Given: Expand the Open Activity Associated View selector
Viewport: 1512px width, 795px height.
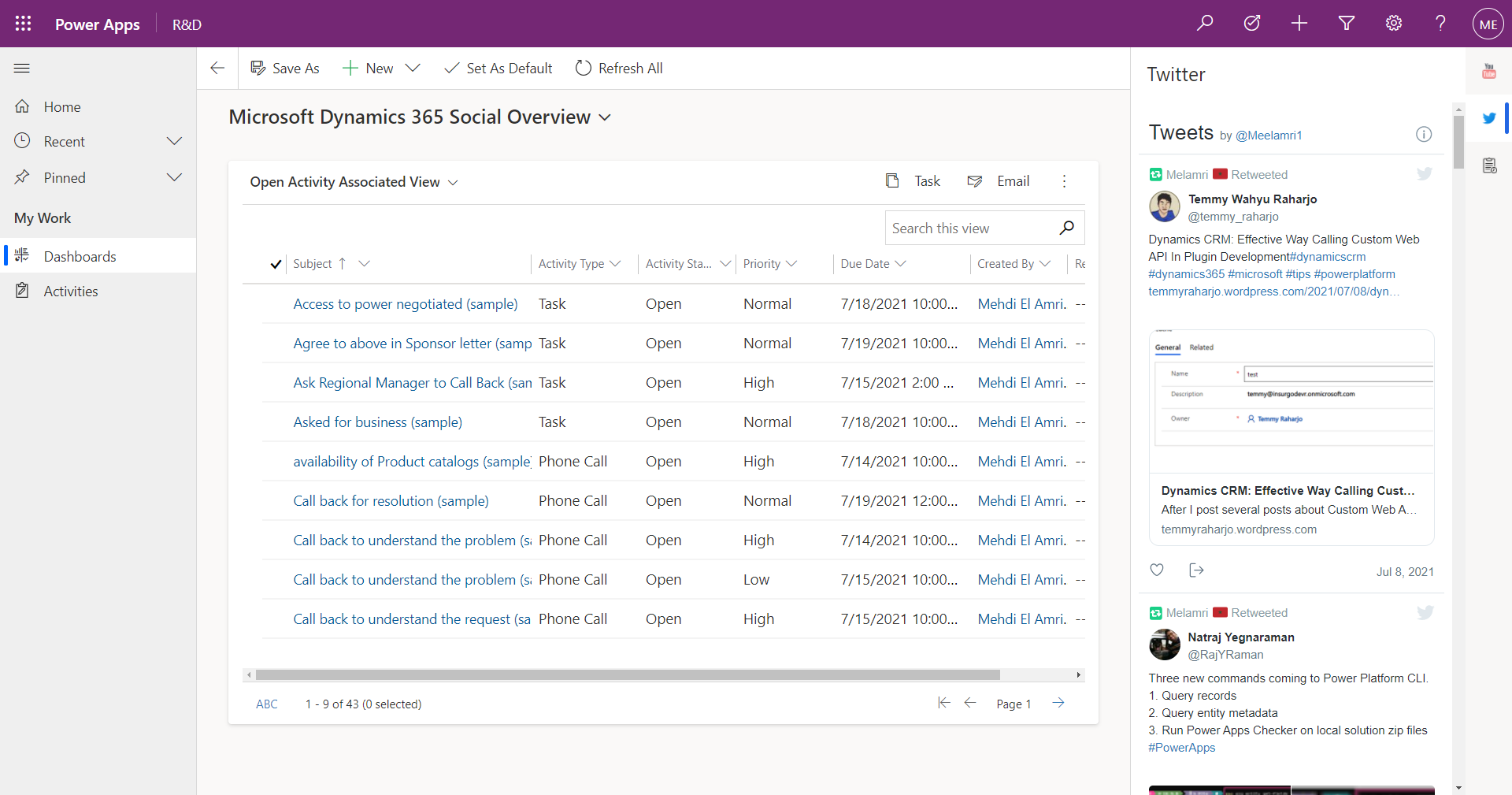Looking at the screenshot, I should [454, 182].
